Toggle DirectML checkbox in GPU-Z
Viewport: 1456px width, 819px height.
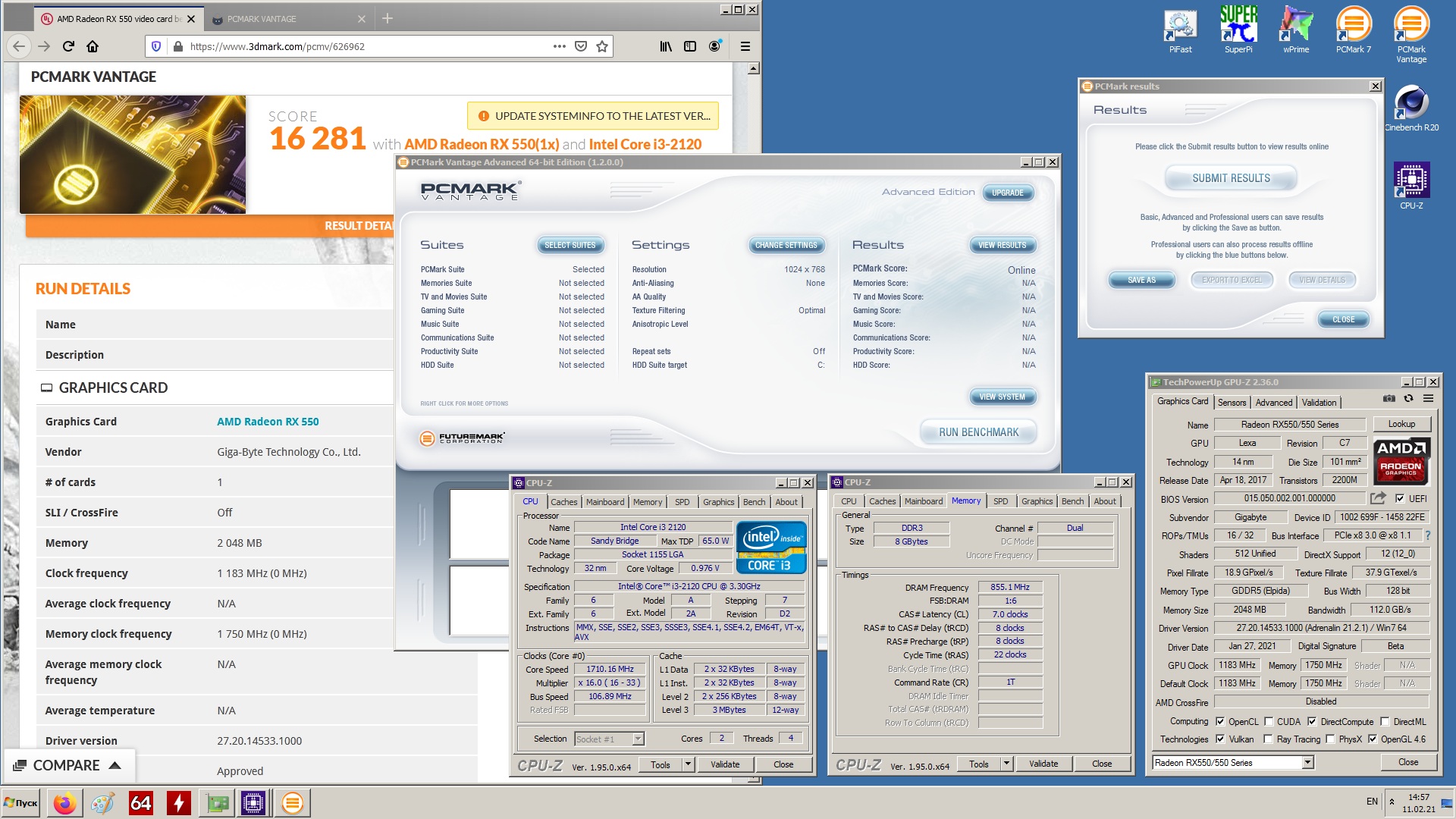point(1385,721)
